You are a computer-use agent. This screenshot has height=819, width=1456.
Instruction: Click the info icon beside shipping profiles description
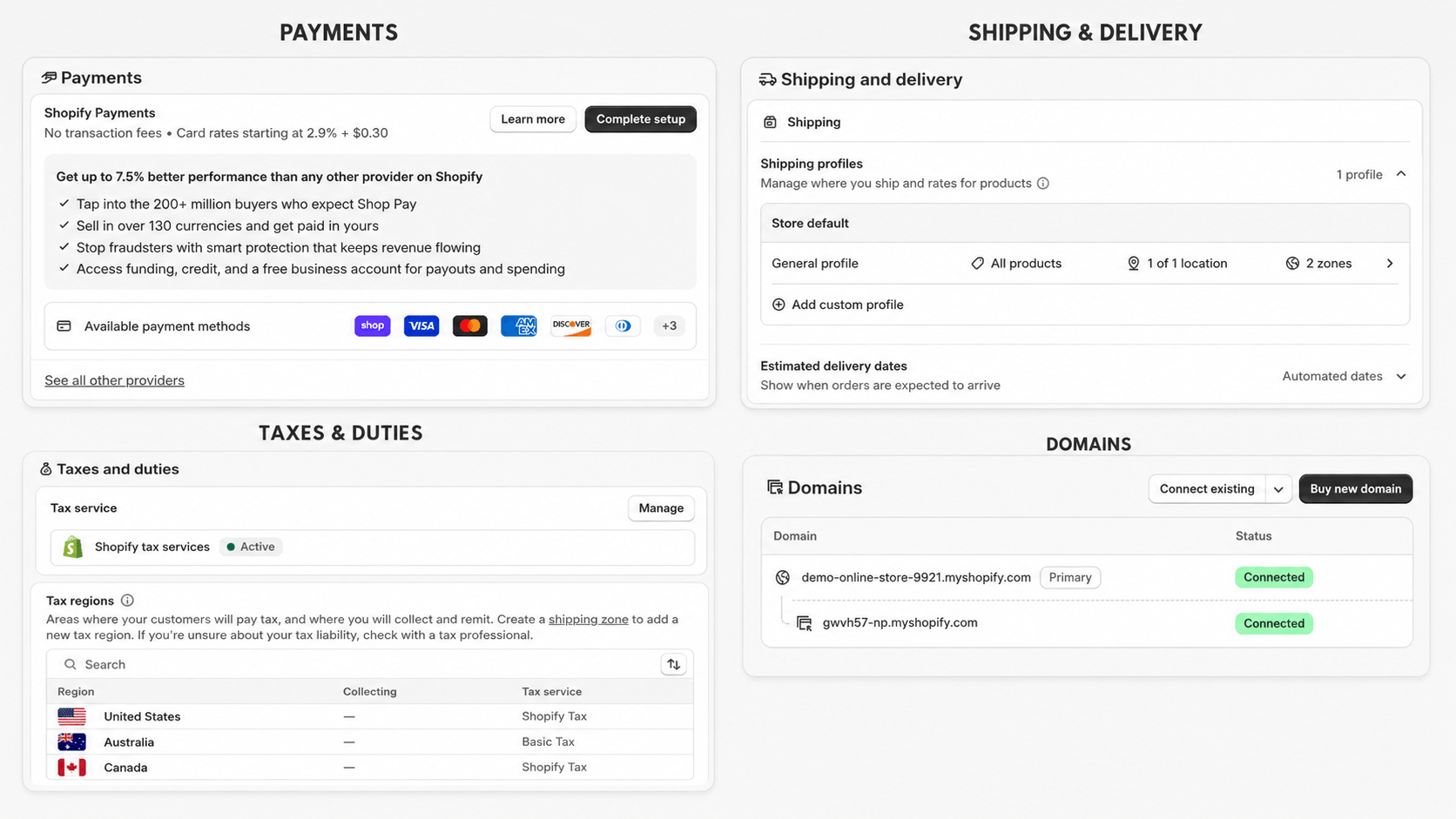[x=1043, y=183]
